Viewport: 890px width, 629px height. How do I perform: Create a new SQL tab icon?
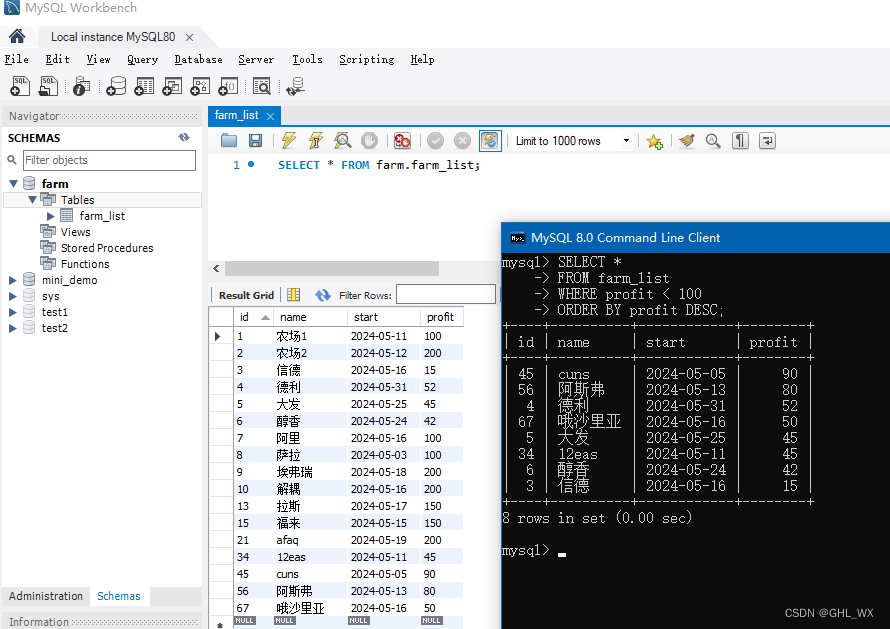coord(20,86)
